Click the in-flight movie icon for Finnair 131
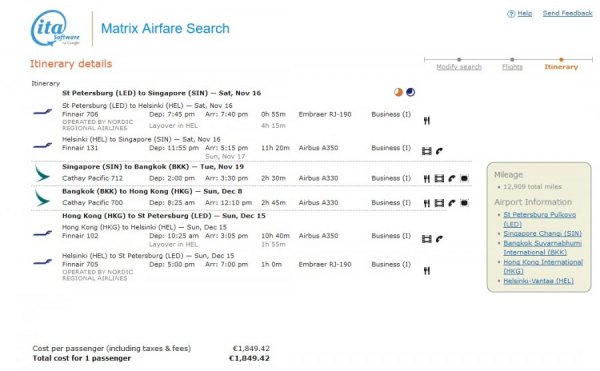Screen dimensions: 600x371 427,151
